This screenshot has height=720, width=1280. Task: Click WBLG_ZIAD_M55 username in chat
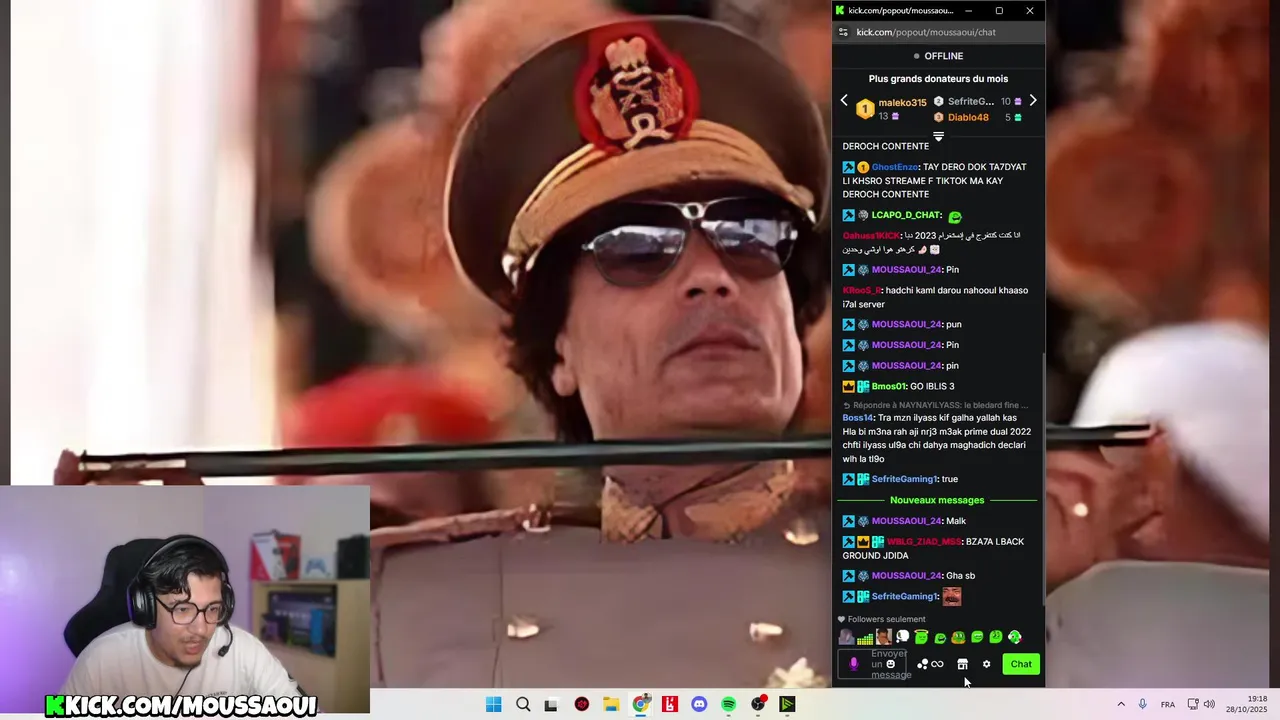click(925, 542)
